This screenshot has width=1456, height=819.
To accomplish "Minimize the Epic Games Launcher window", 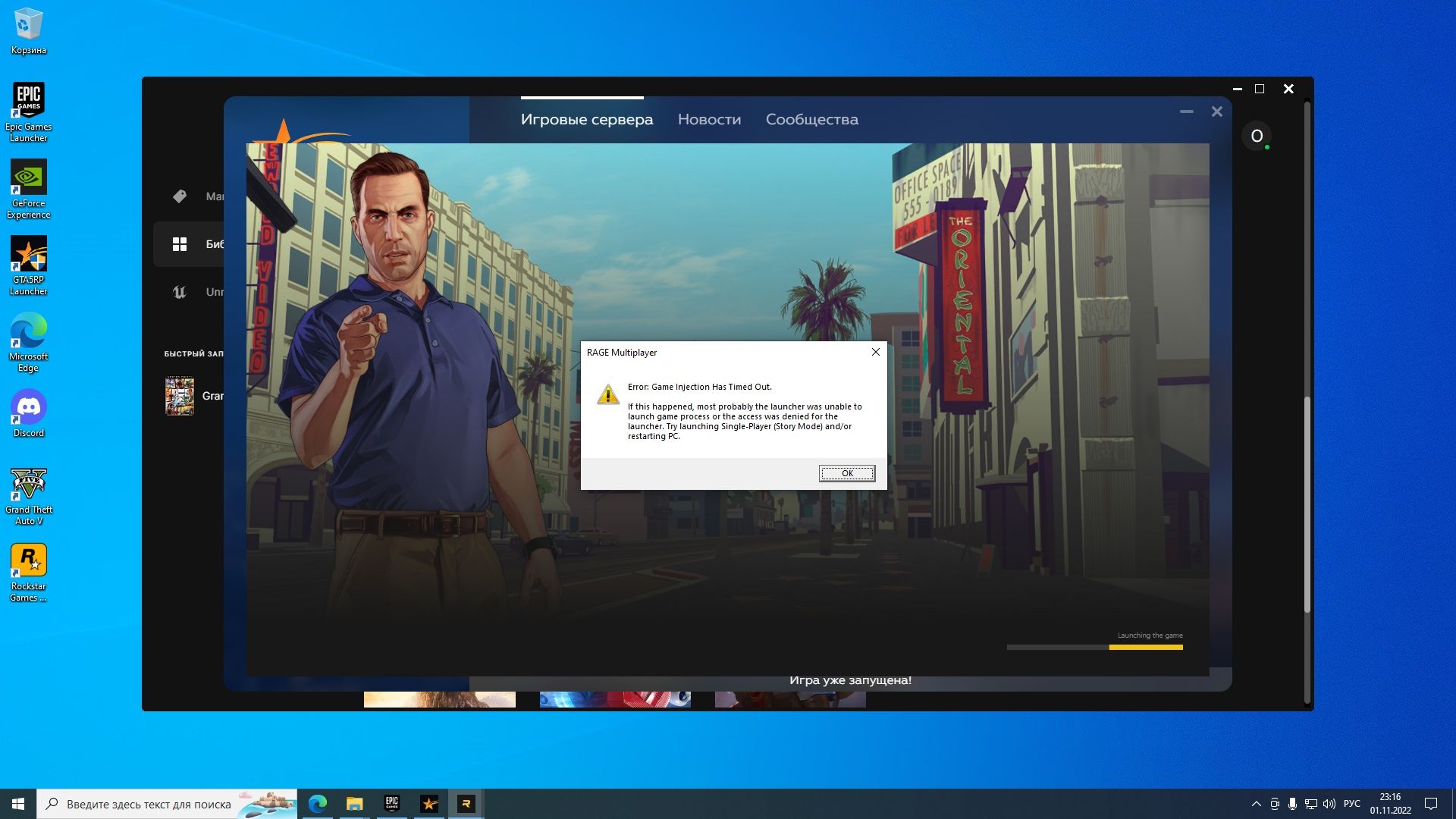I will point(1238,89).
